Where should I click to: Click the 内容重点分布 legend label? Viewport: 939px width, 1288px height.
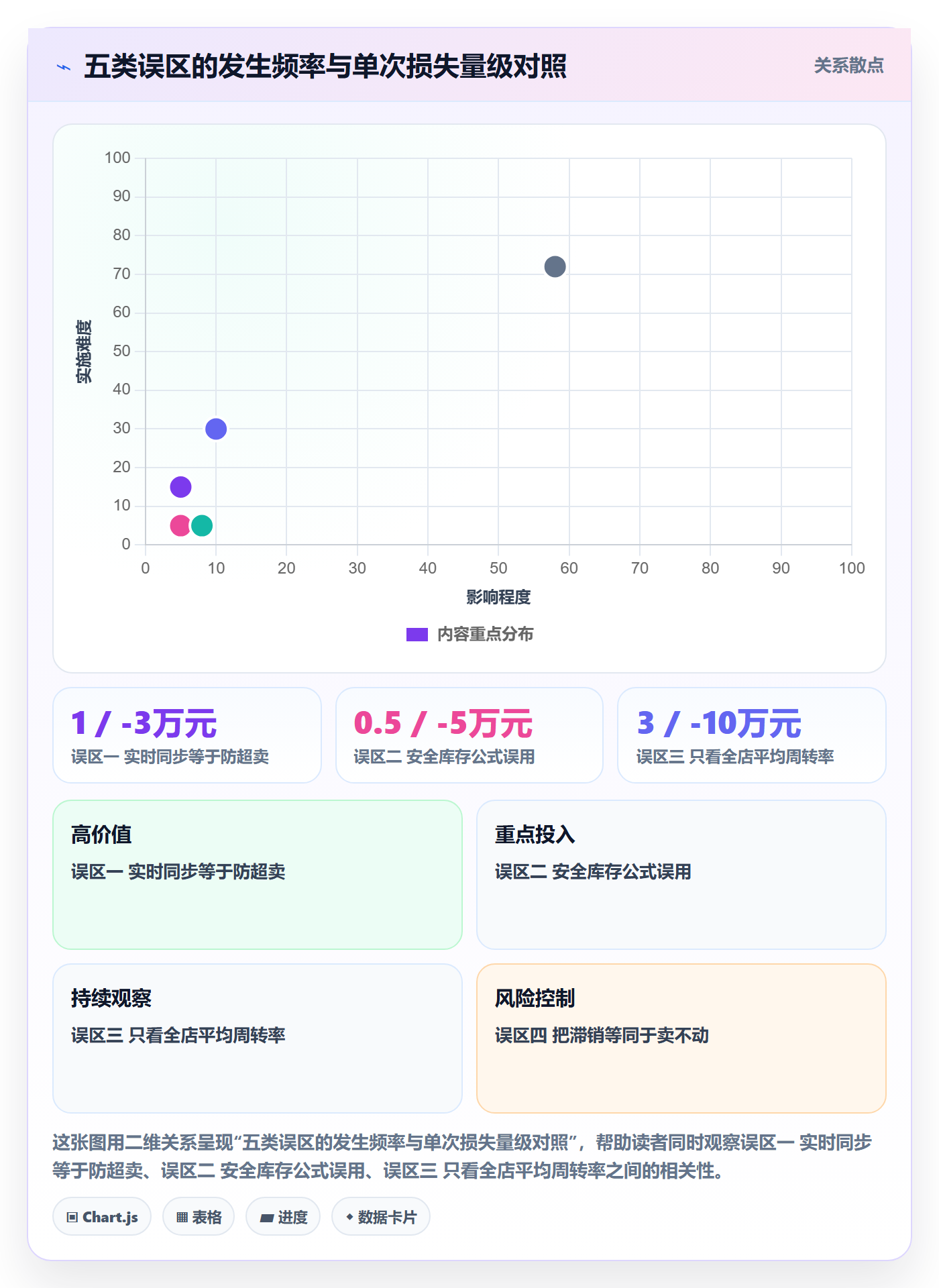(485, 635)
